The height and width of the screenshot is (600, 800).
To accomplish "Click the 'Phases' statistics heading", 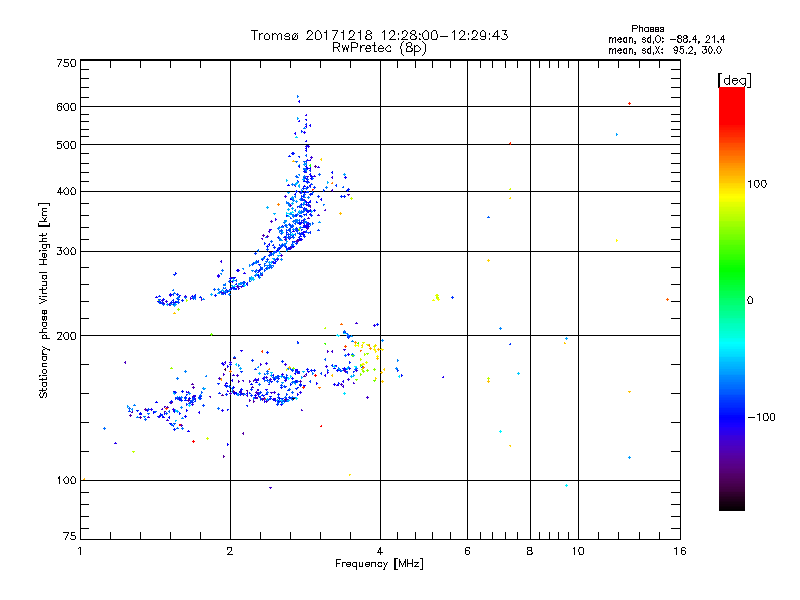I will 647,29.
